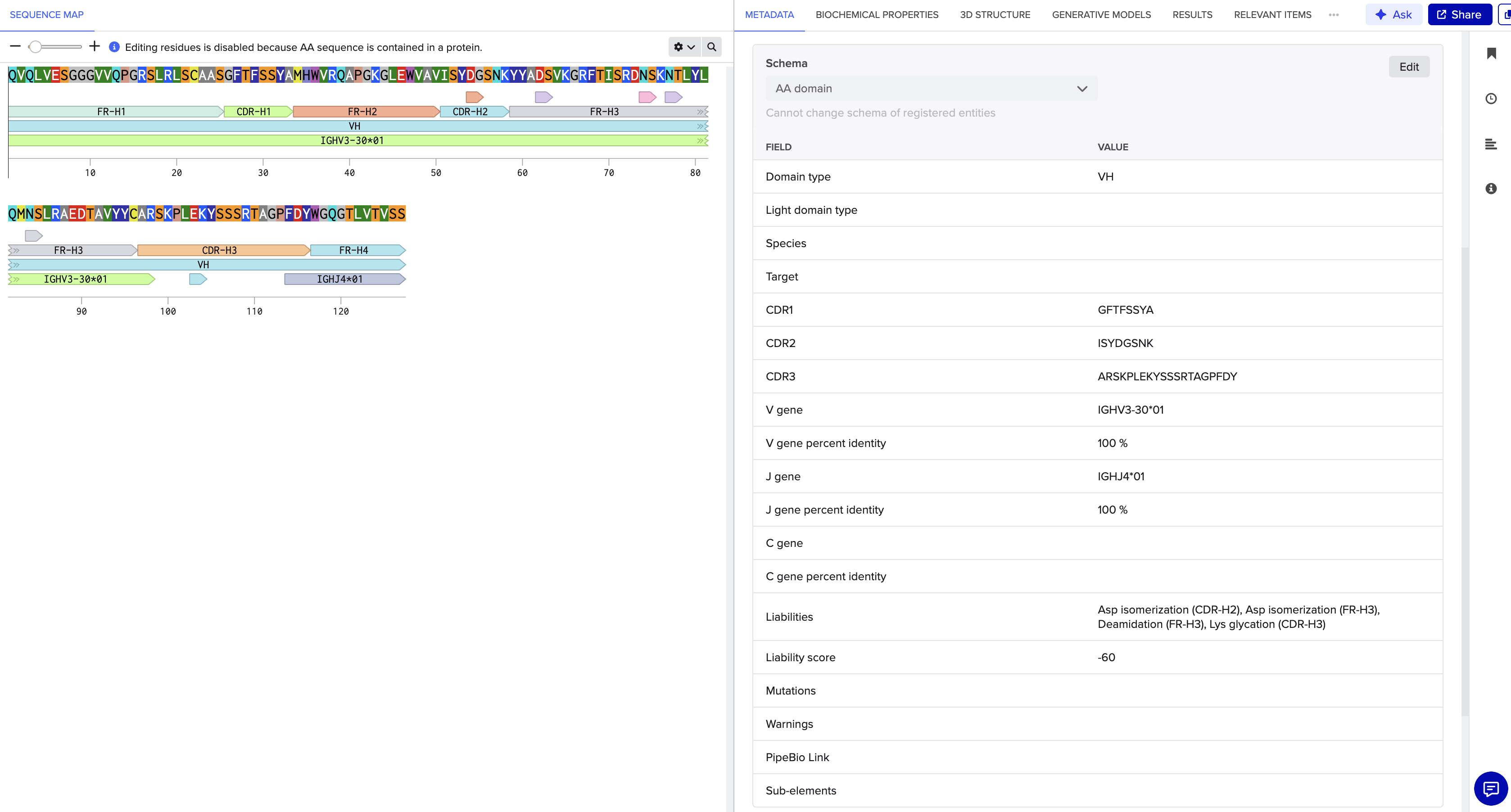Zoom in with the plus icon
This screenshot has width=1511, height=812.
point(95,46)
